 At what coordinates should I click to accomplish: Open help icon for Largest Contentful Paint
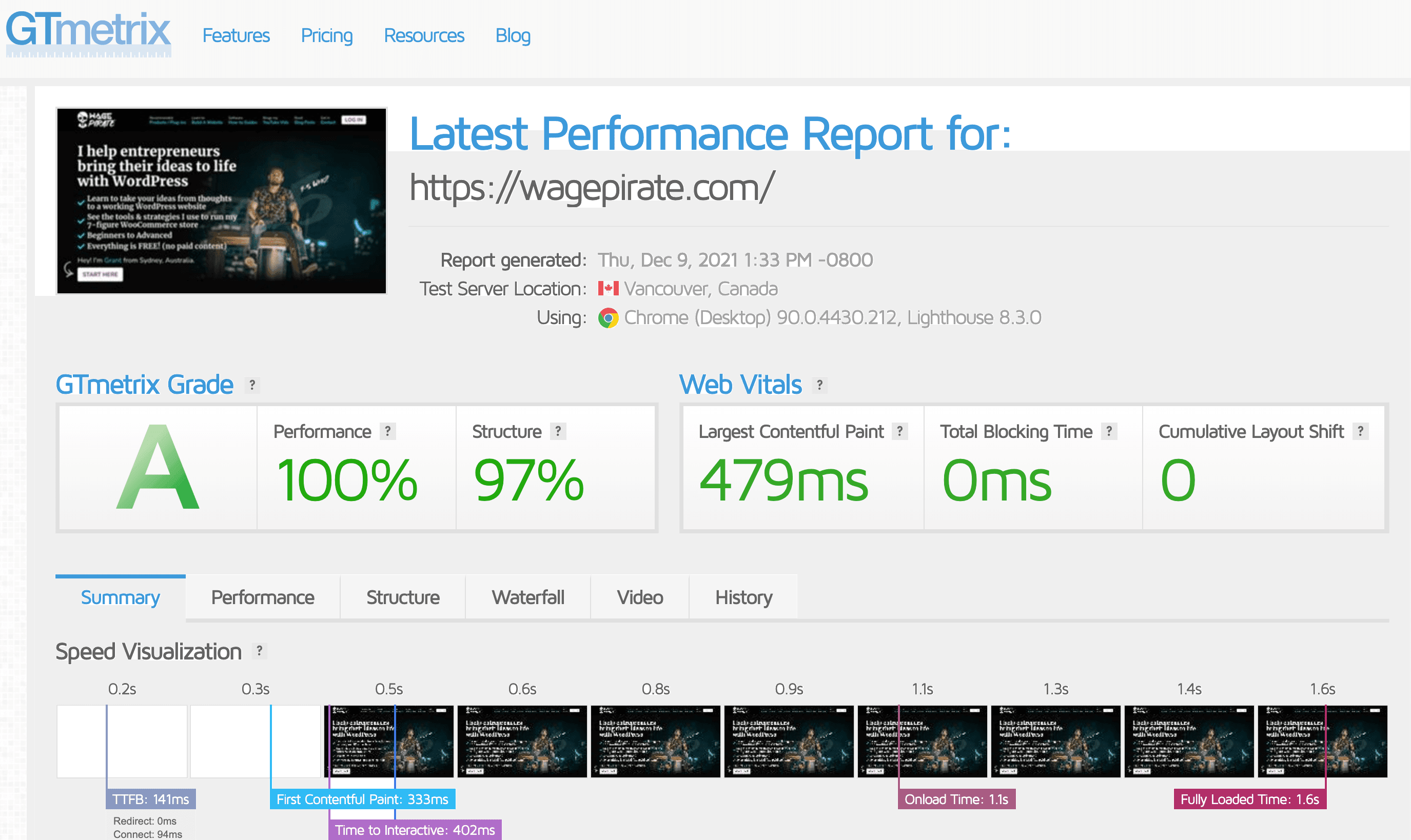tap(900, 431)
